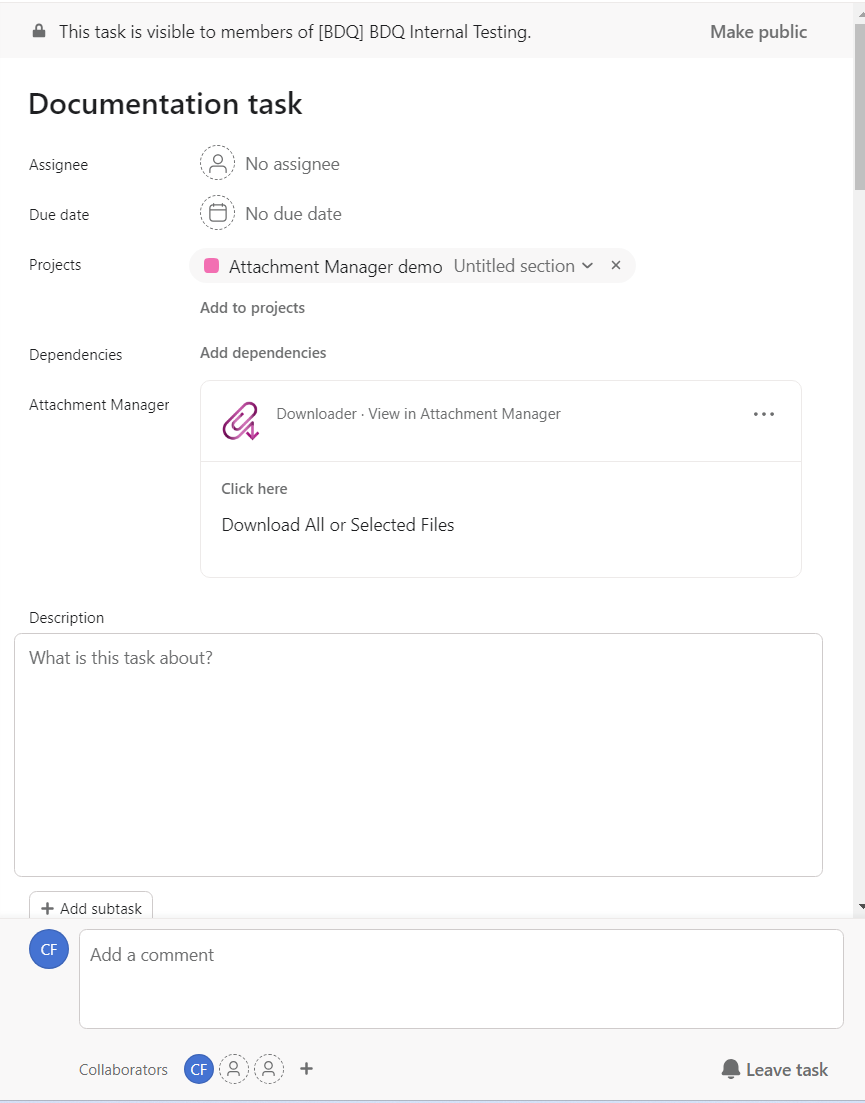
Task: Click the due date calendar icon
Action: (217, 213)
